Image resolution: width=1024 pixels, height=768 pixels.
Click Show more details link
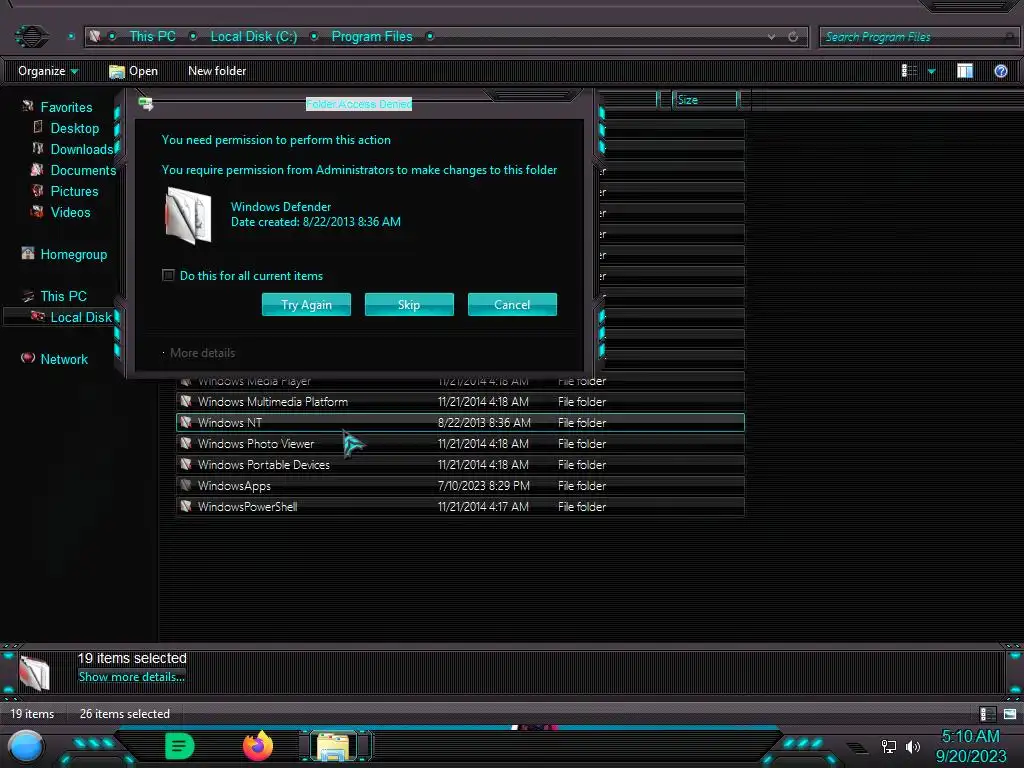[x=131, y=677]
